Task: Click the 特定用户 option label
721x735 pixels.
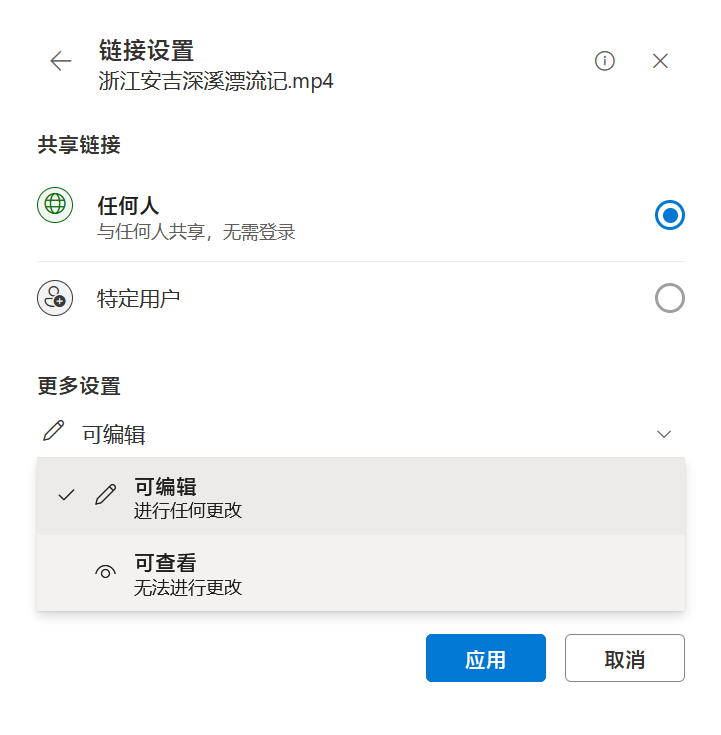Action: [139, 298]
